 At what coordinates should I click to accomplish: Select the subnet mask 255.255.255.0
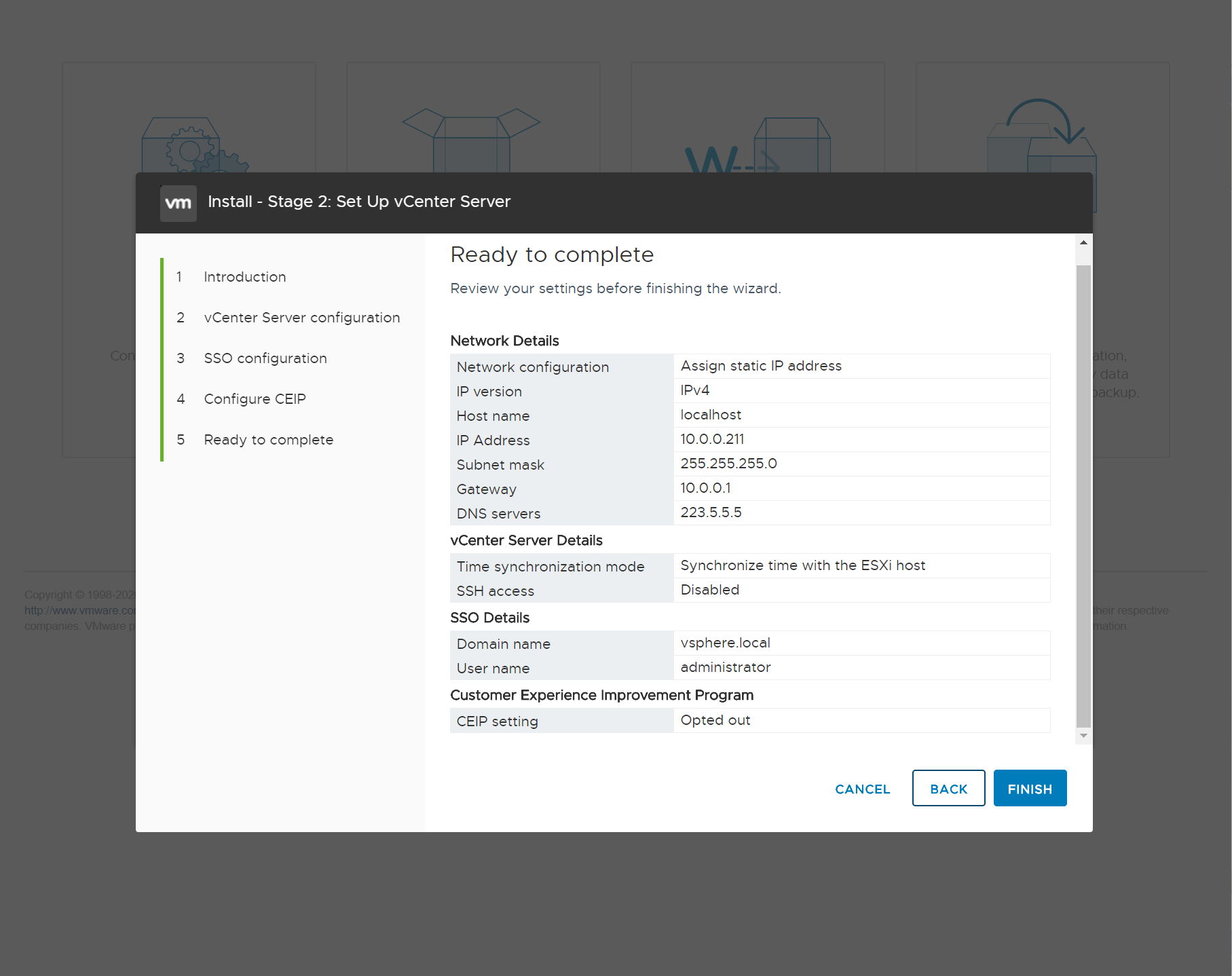click(729, 464)
